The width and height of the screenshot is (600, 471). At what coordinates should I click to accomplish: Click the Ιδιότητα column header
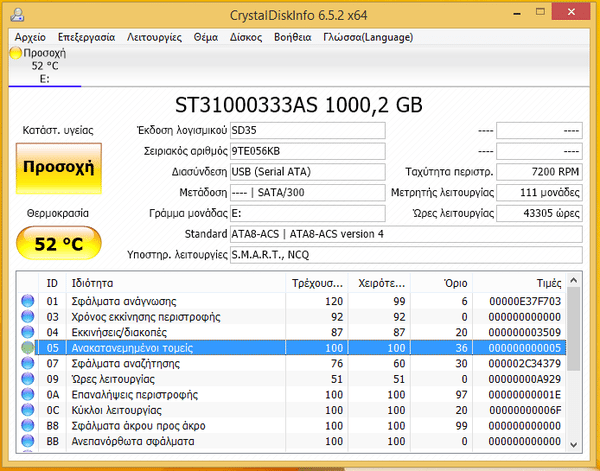176,283
